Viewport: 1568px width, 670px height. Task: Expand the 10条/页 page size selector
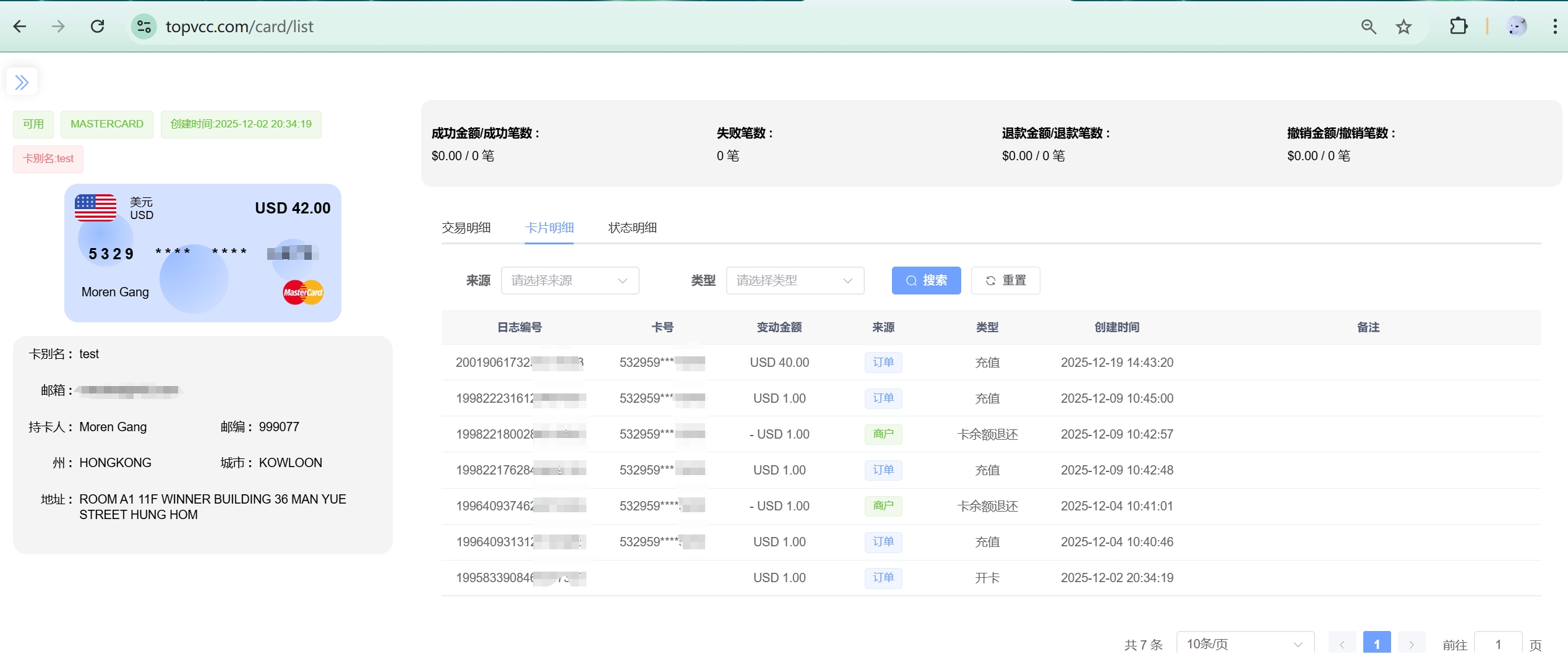pos(1245,644)
